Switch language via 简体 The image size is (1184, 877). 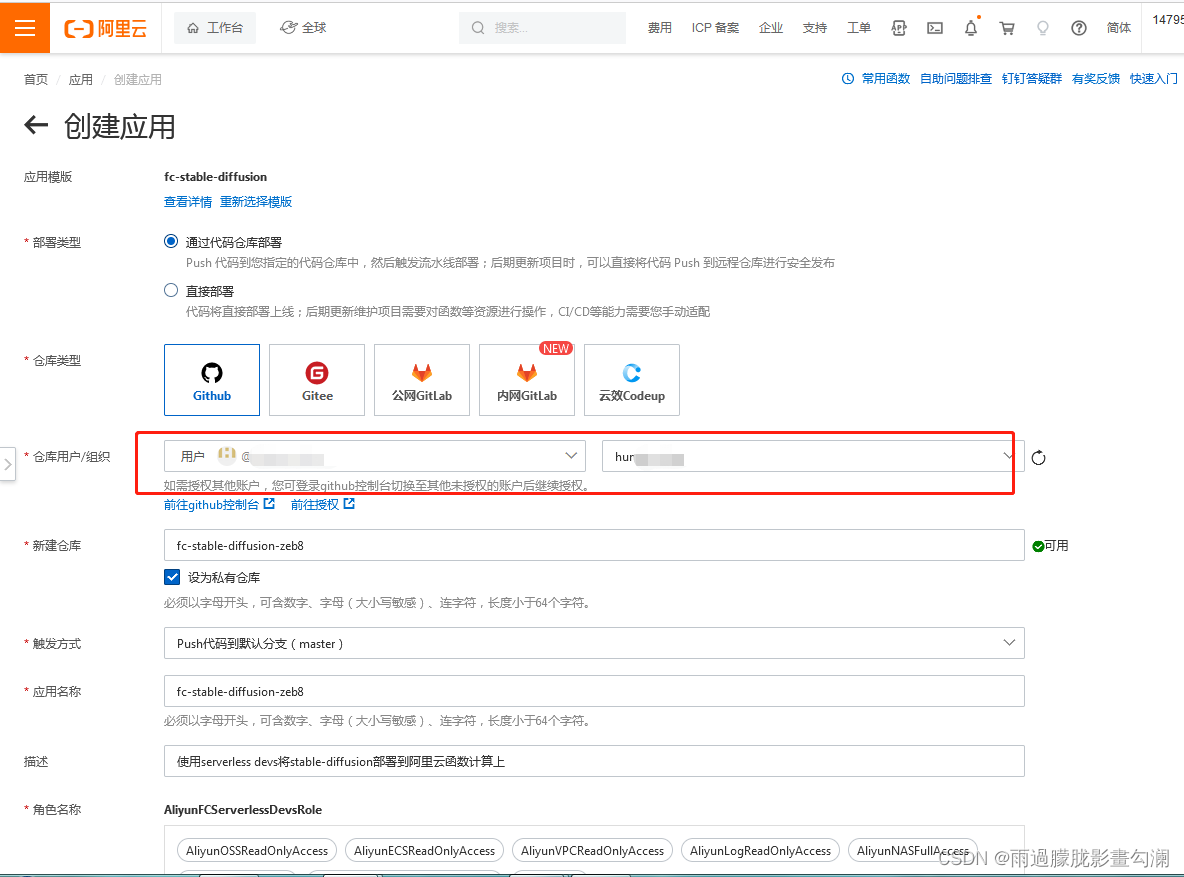(x=1119, y=28)
